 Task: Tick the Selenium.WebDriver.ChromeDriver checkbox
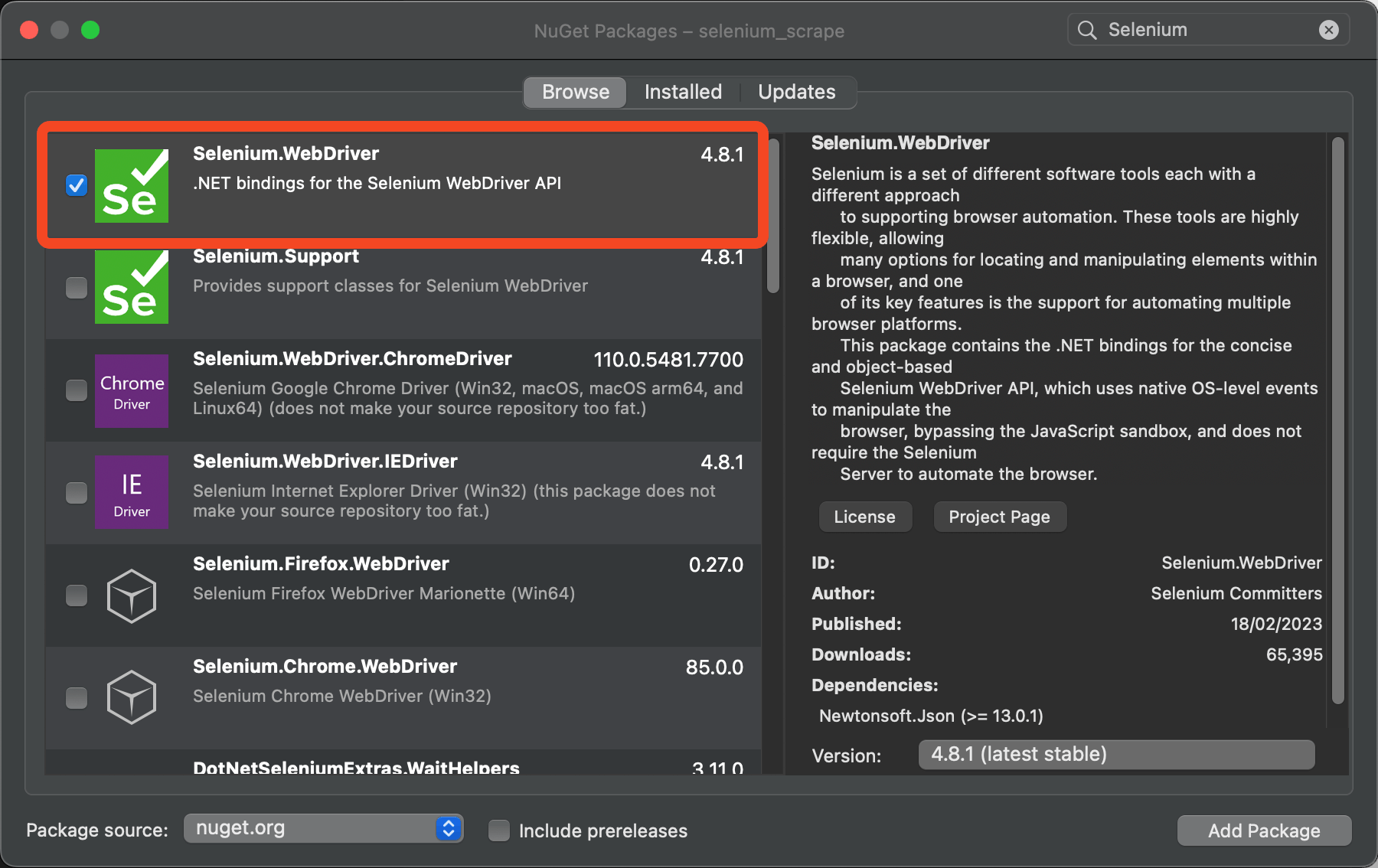(x=77, y=390)
